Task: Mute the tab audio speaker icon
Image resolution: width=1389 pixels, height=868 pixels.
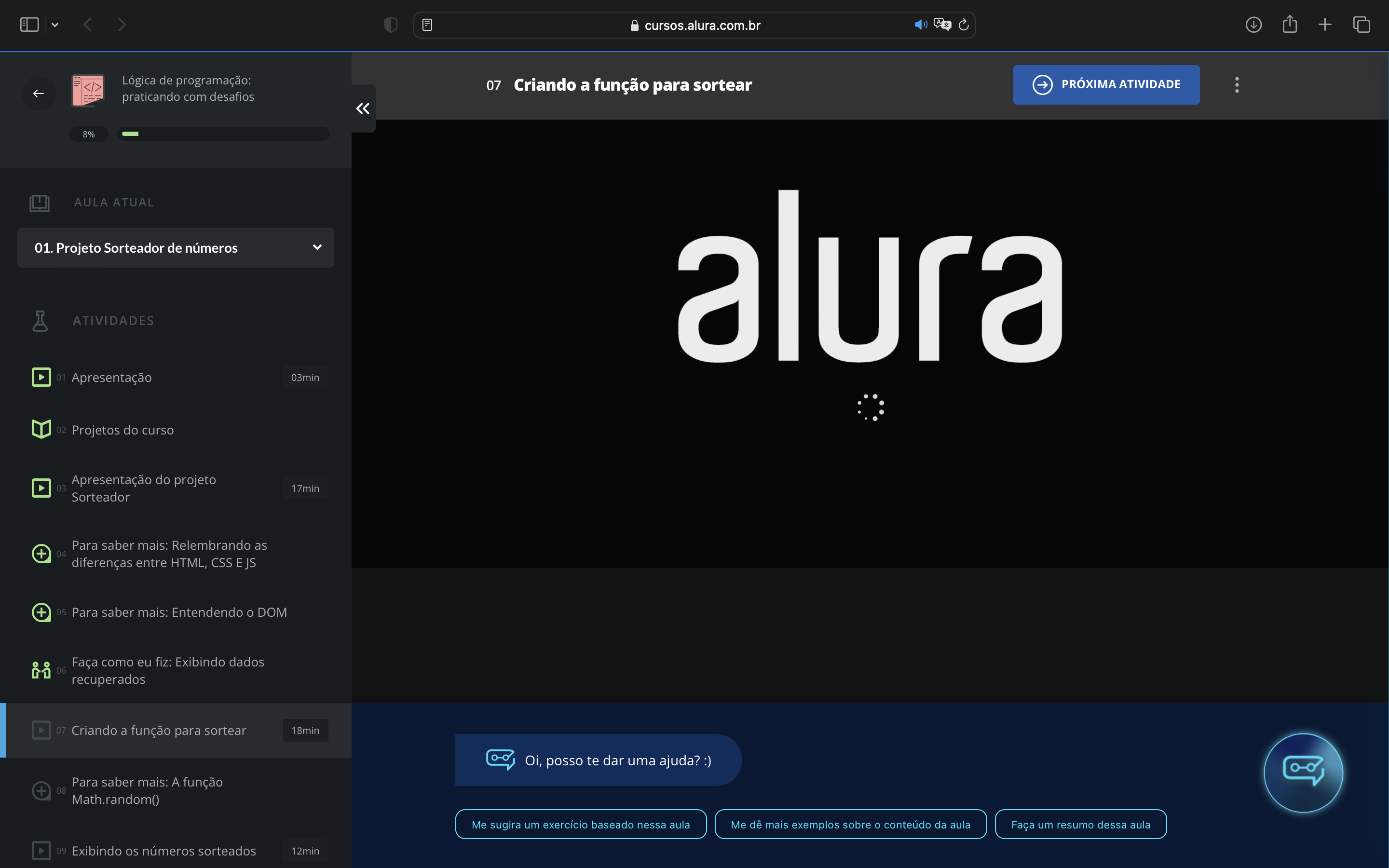Action: coord(920,25)
